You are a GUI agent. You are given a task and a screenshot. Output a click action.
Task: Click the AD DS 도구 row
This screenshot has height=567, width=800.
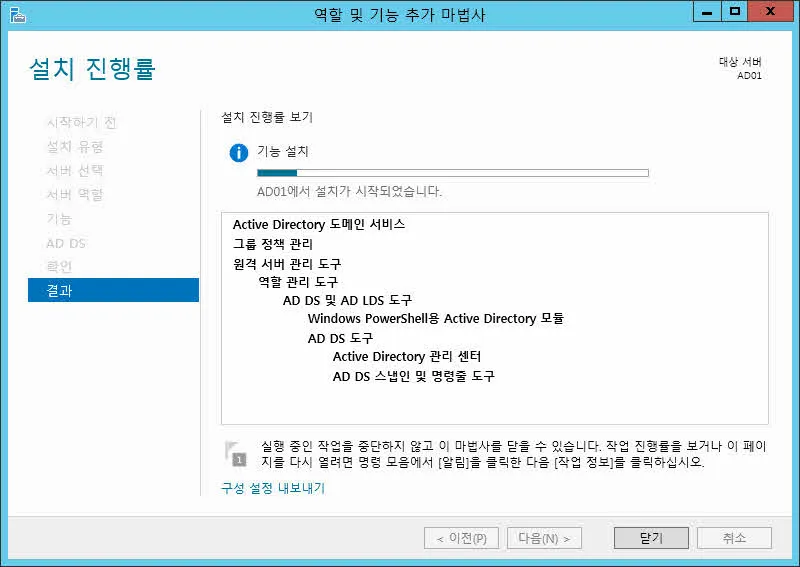coord(340,338)
